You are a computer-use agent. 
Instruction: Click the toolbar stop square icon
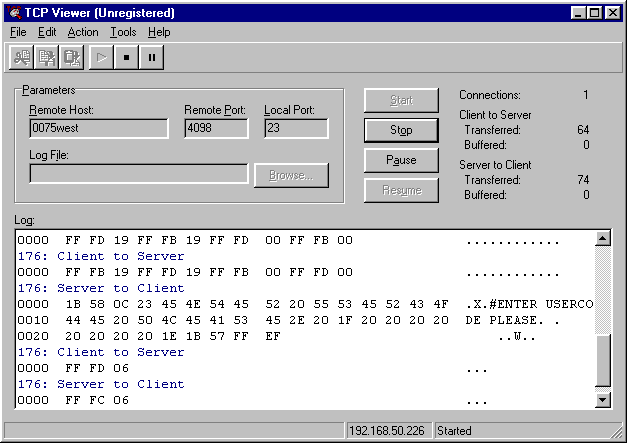click(126, 58)
